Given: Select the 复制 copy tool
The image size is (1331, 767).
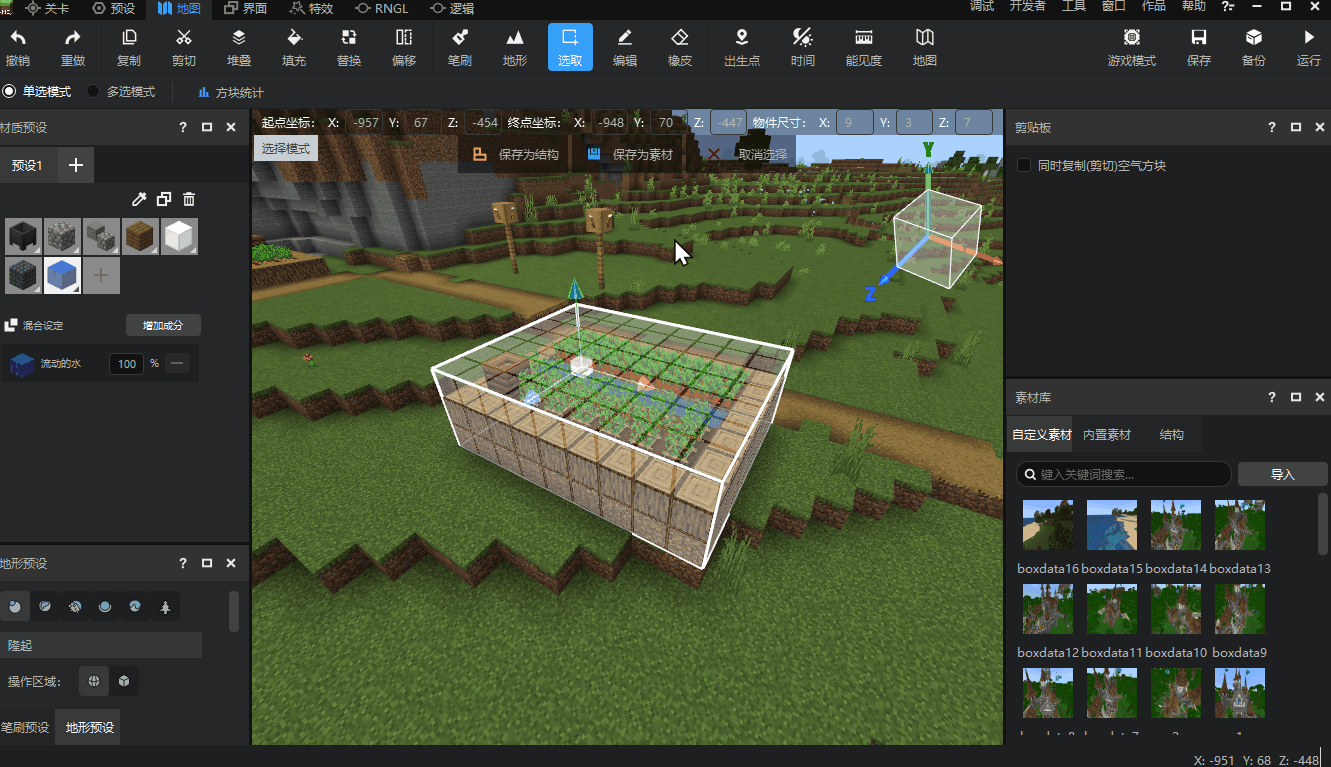Looking at the screenshot, I should point(129,47).
